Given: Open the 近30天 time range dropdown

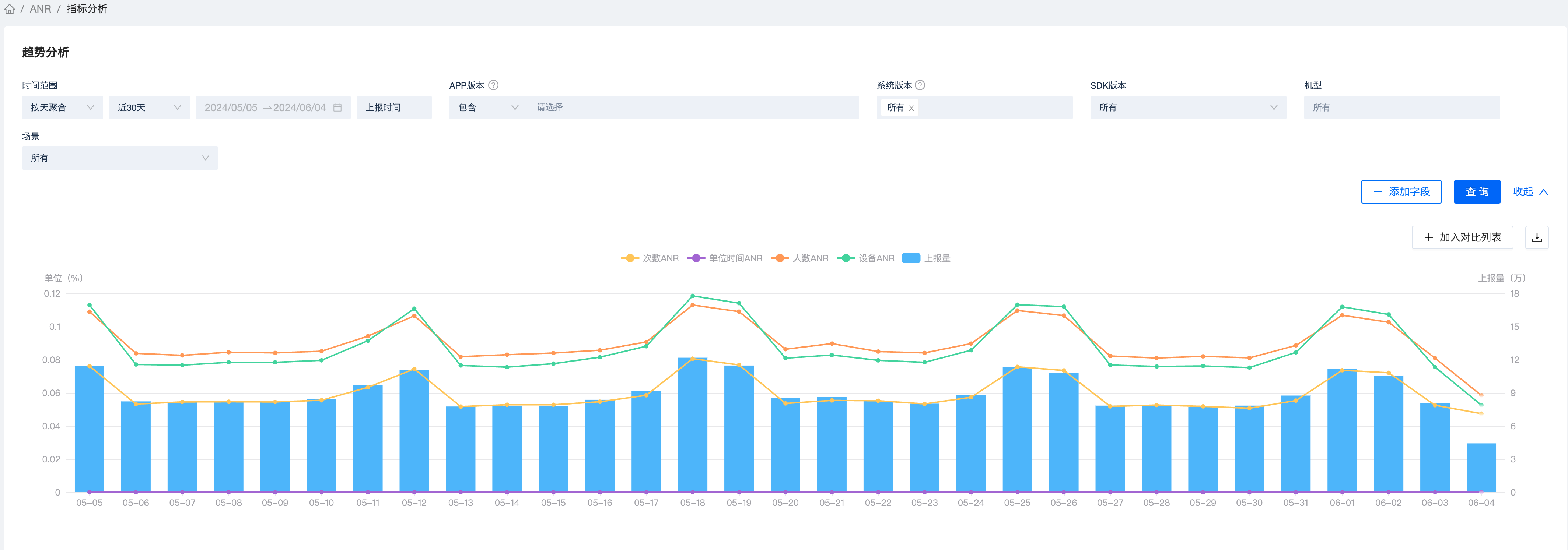Looking at the screenshot, I should click(x=149, y=108).
